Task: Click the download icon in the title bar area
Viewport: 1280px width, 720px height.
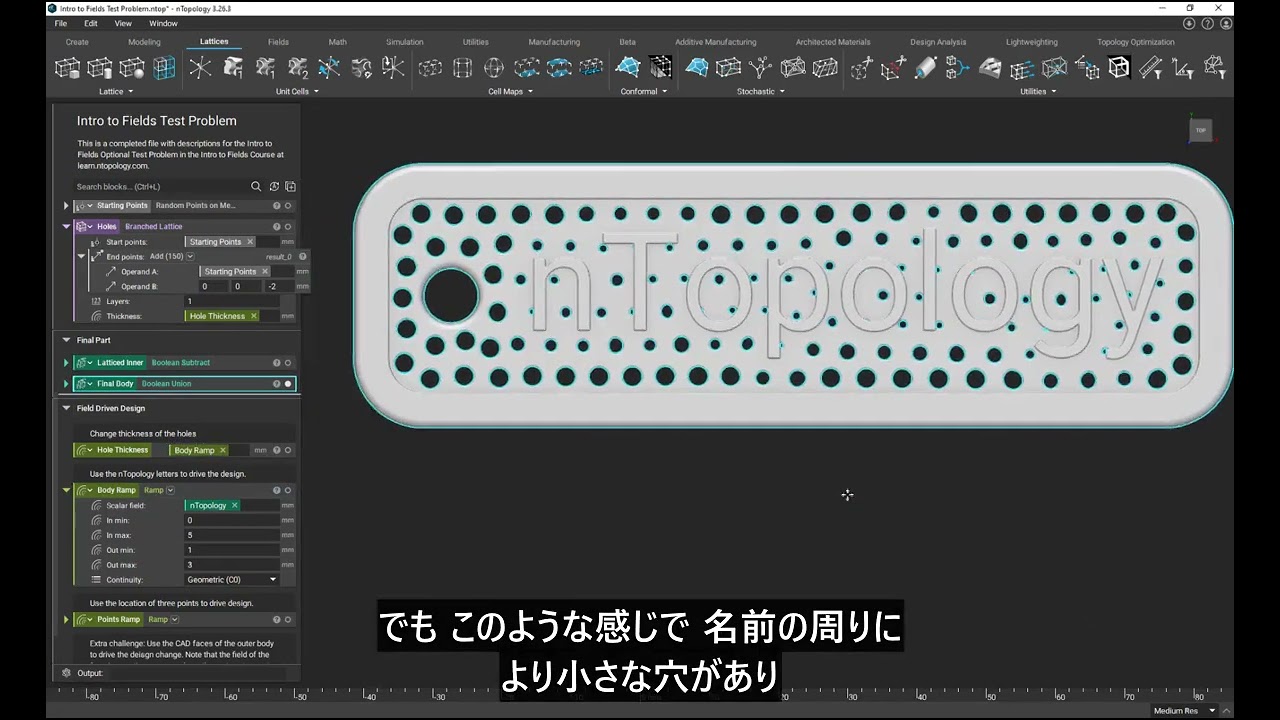Action: point(1190,23)
